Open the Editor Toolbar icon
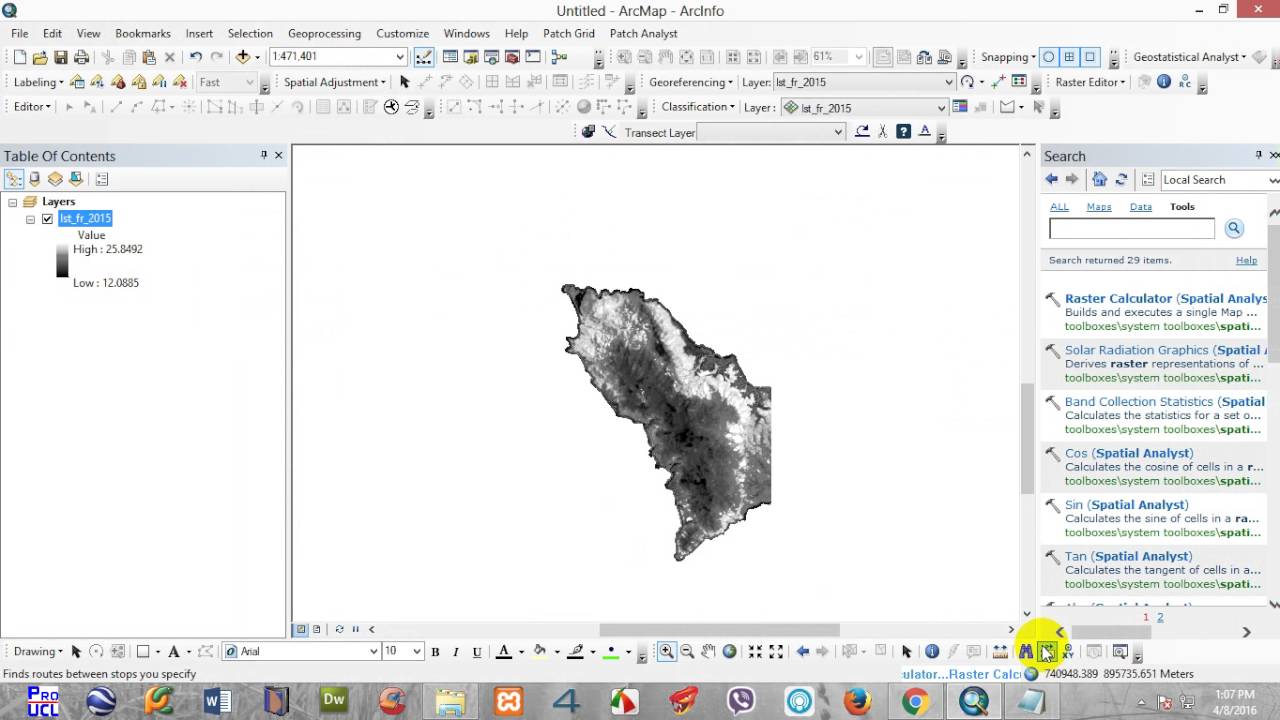Viewport: 1280px width, 720px height. [424, 57]
